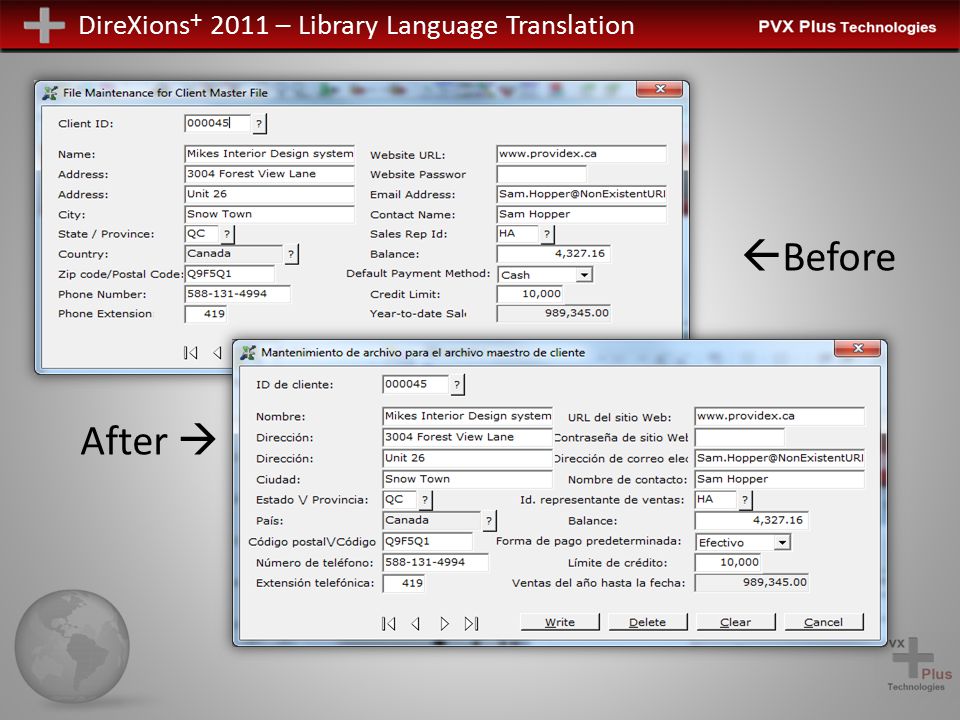The image size is (960, 720).
Task: Click the Código postal field Q9F5Q1
Action: click(427, 542)
